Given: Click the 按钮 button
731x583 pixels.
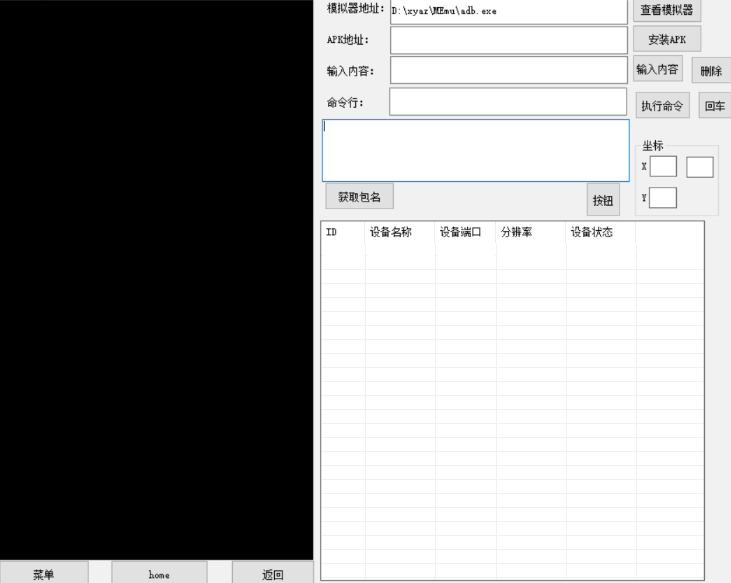Looking at the screenshot, I should (603, 200).
